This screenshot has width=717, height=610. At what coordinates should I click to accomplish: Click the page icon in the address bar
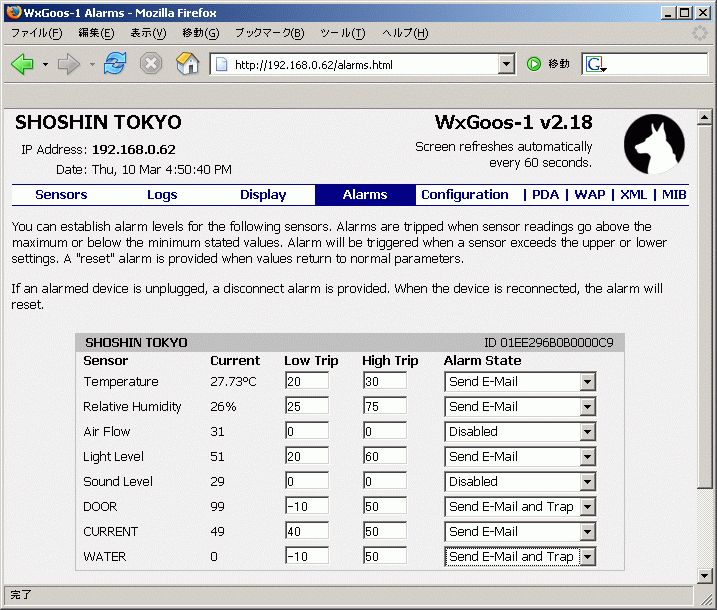221,64
